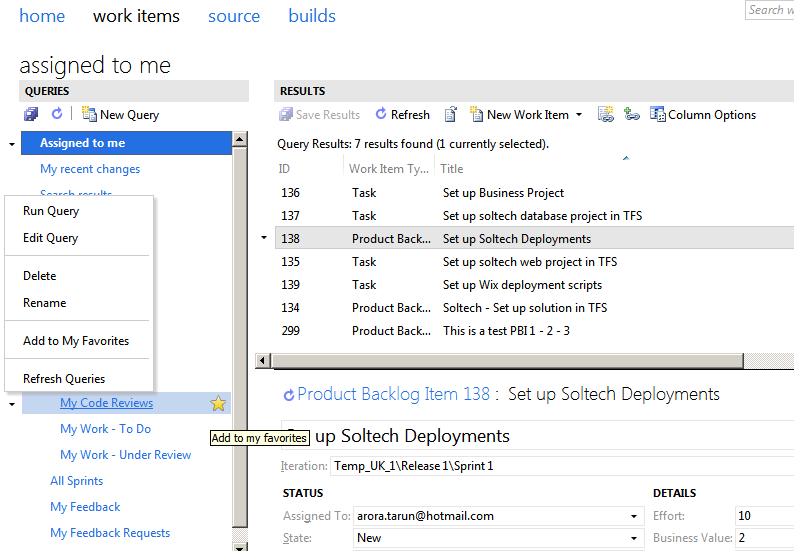
Task: Select work item 299 test PBI
Action: click(534, 331)
